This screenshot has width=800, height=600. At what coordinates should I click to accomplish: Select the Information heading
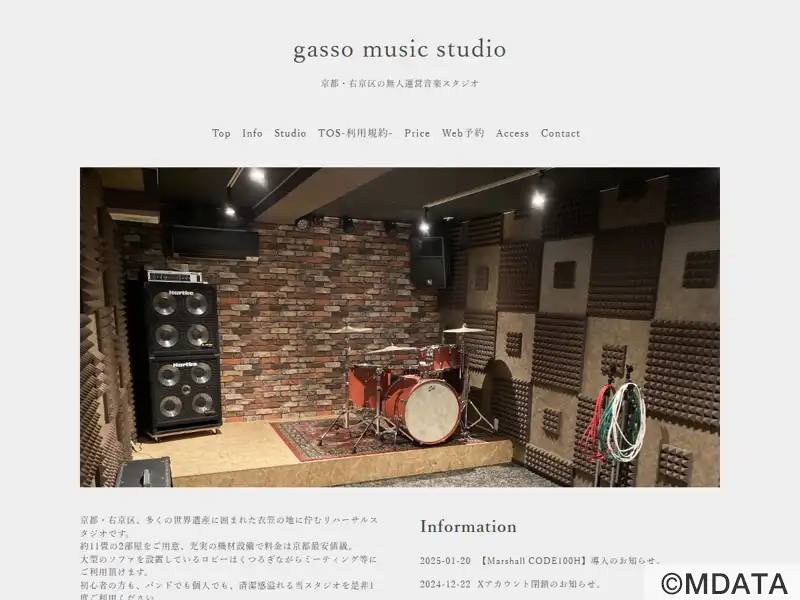click(468, 527)
